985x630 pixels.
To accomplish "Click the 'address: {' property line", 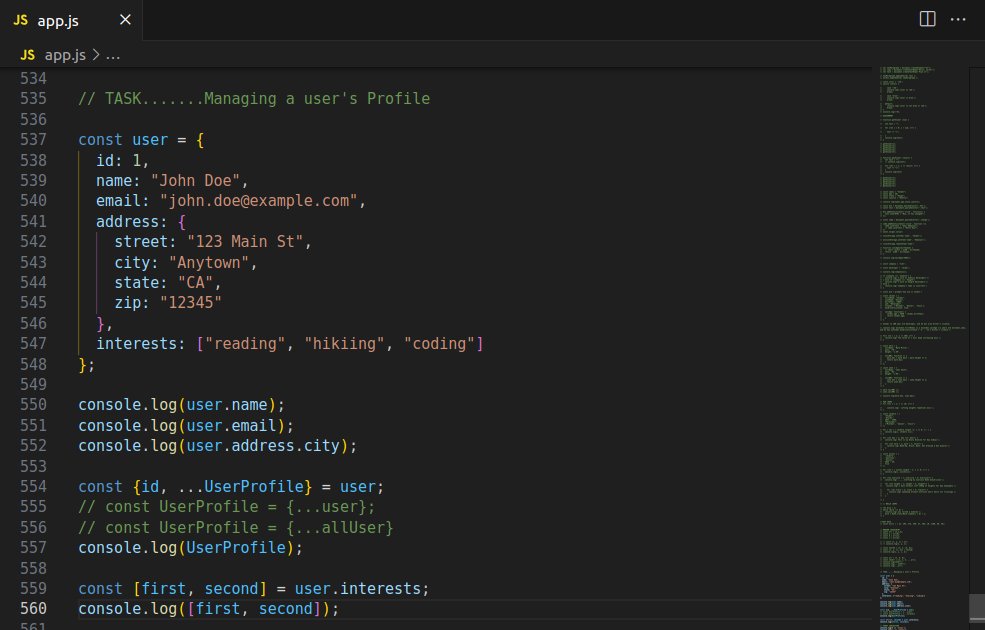I will click(141, 221).
